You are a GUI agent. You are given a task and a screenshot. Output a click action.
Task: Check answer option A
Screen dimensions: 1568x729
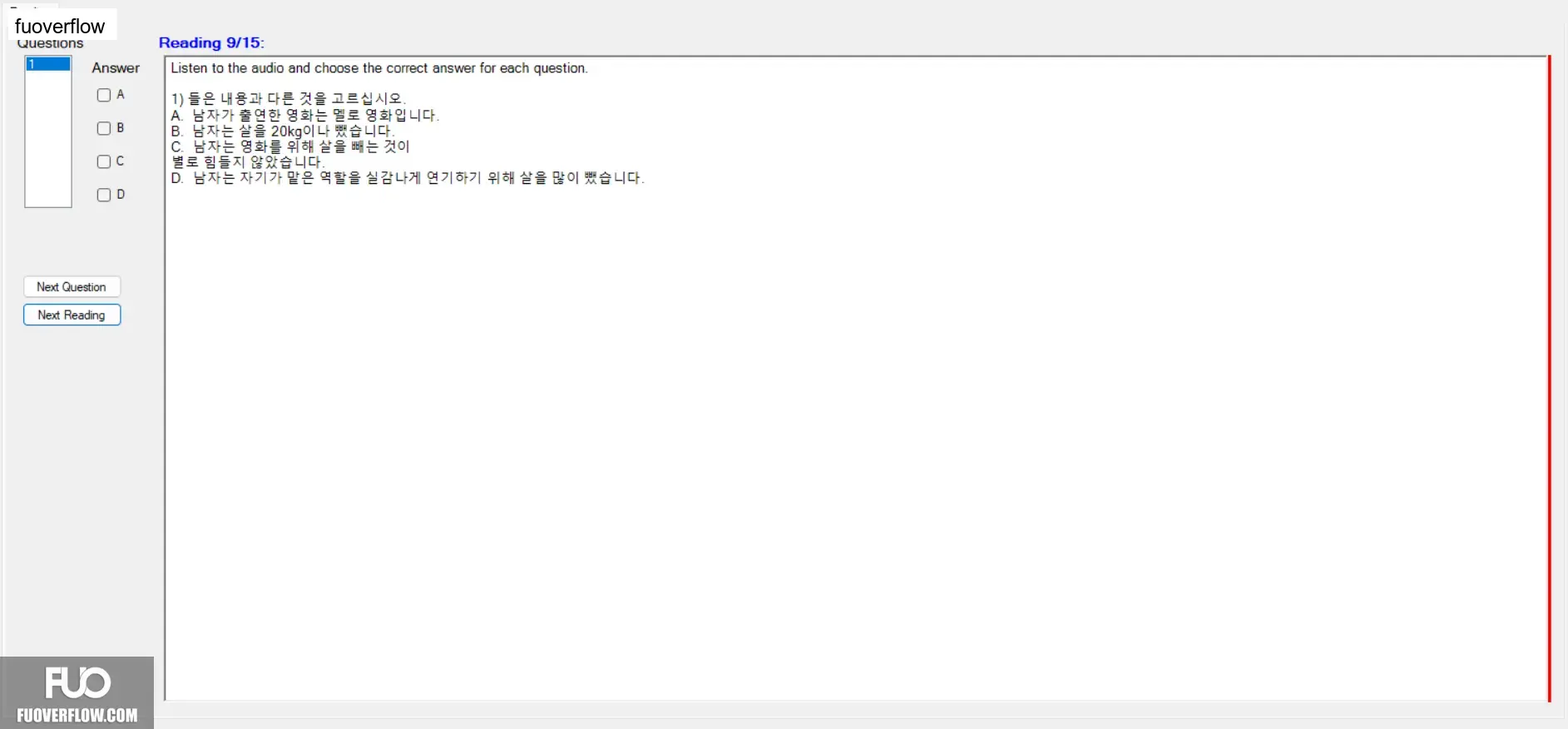coord(104,95)
